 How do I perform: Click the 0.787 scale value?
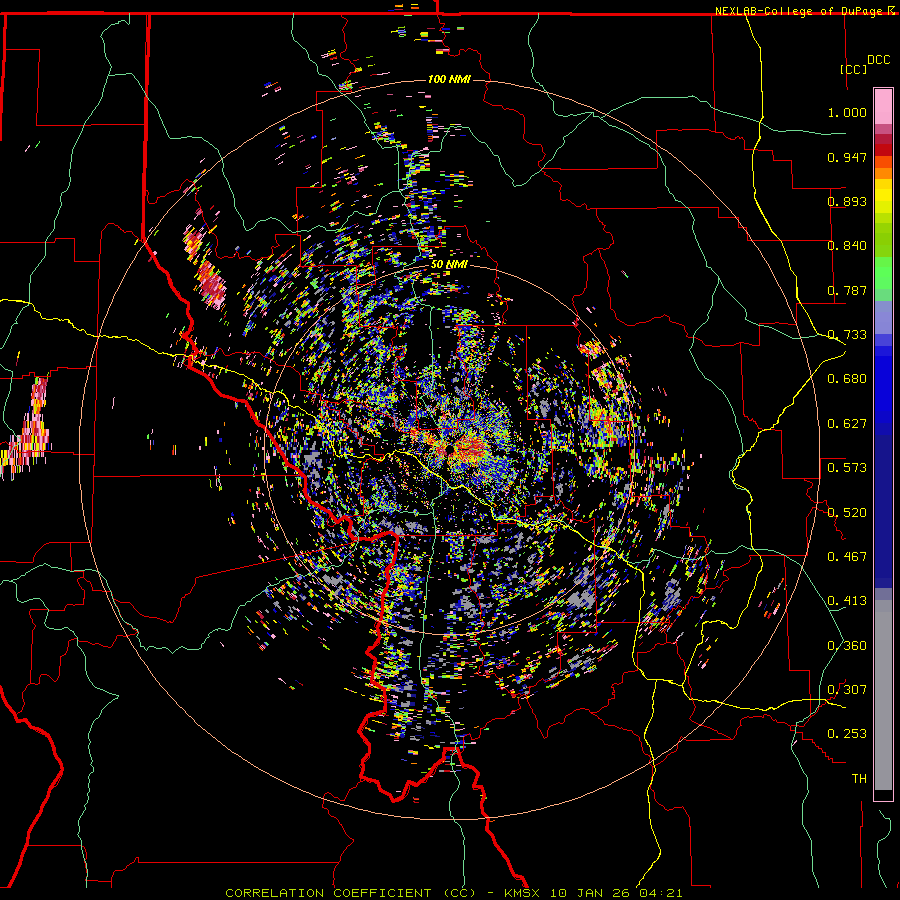coord(847,290)
